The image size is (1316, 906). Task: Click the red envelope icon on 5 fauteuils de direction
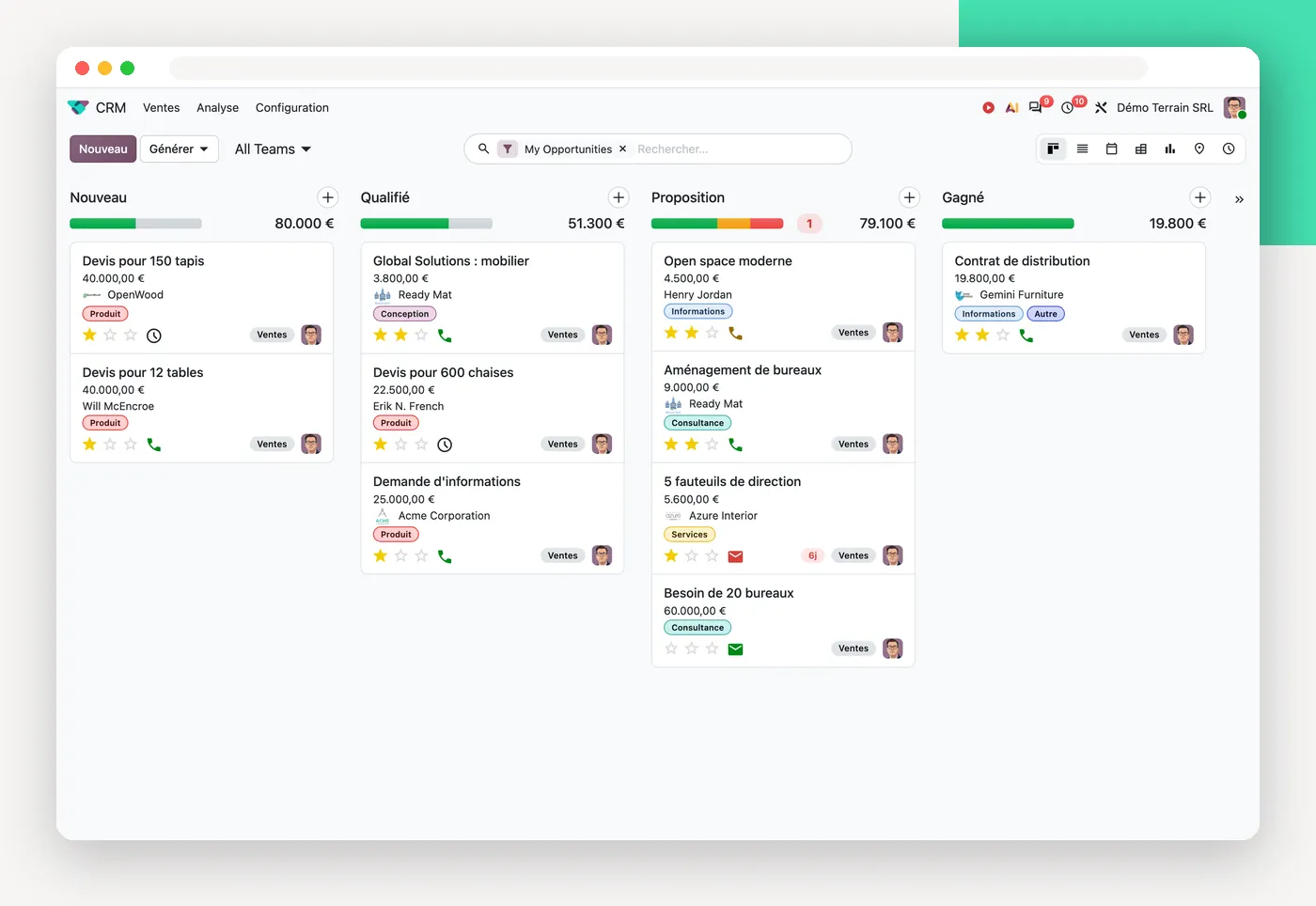[736, 556]
